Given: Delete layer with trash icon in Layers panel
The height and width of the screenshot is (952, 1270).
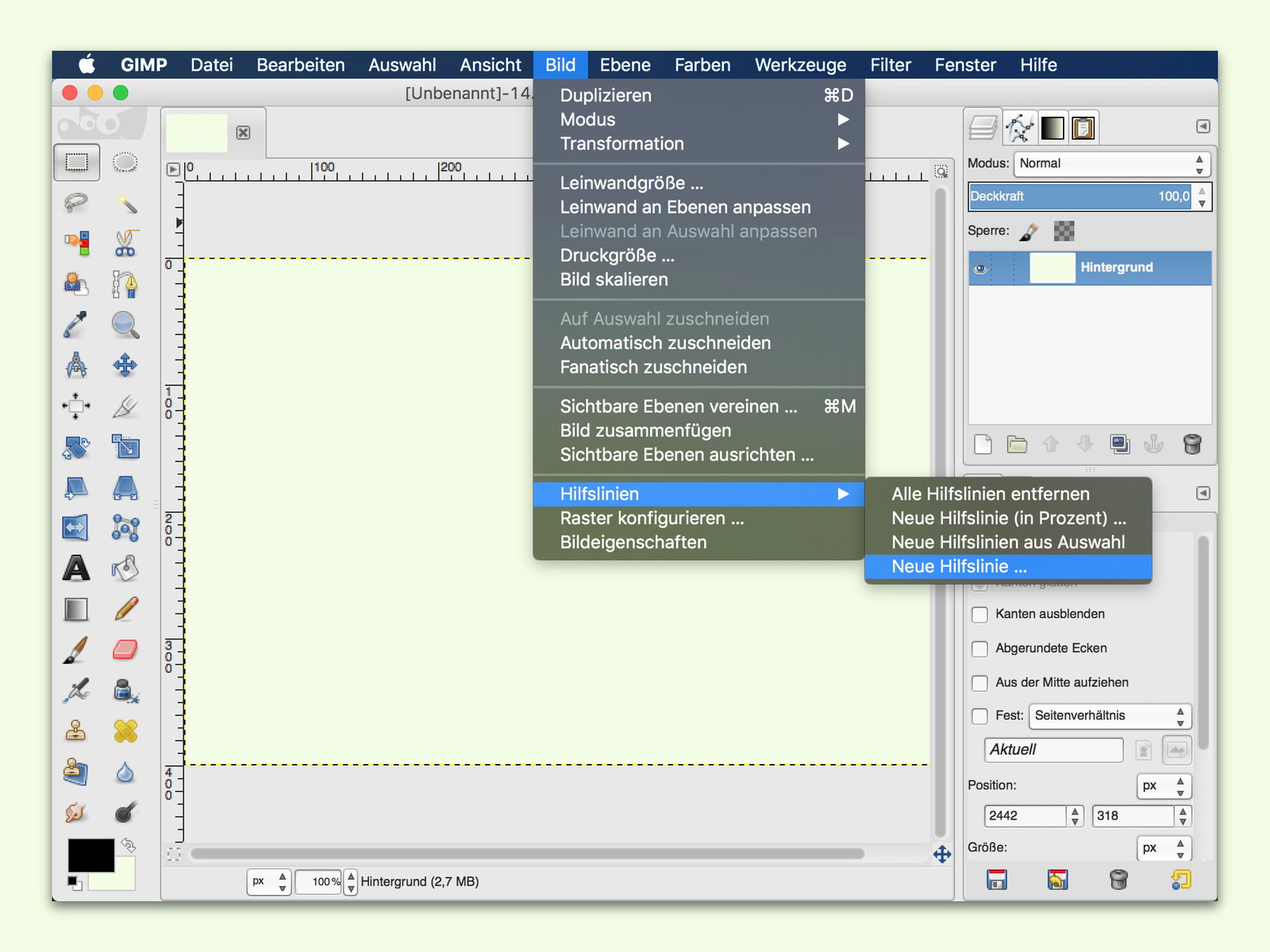Looking at the screenshot, I should [x=1191, y=444].
